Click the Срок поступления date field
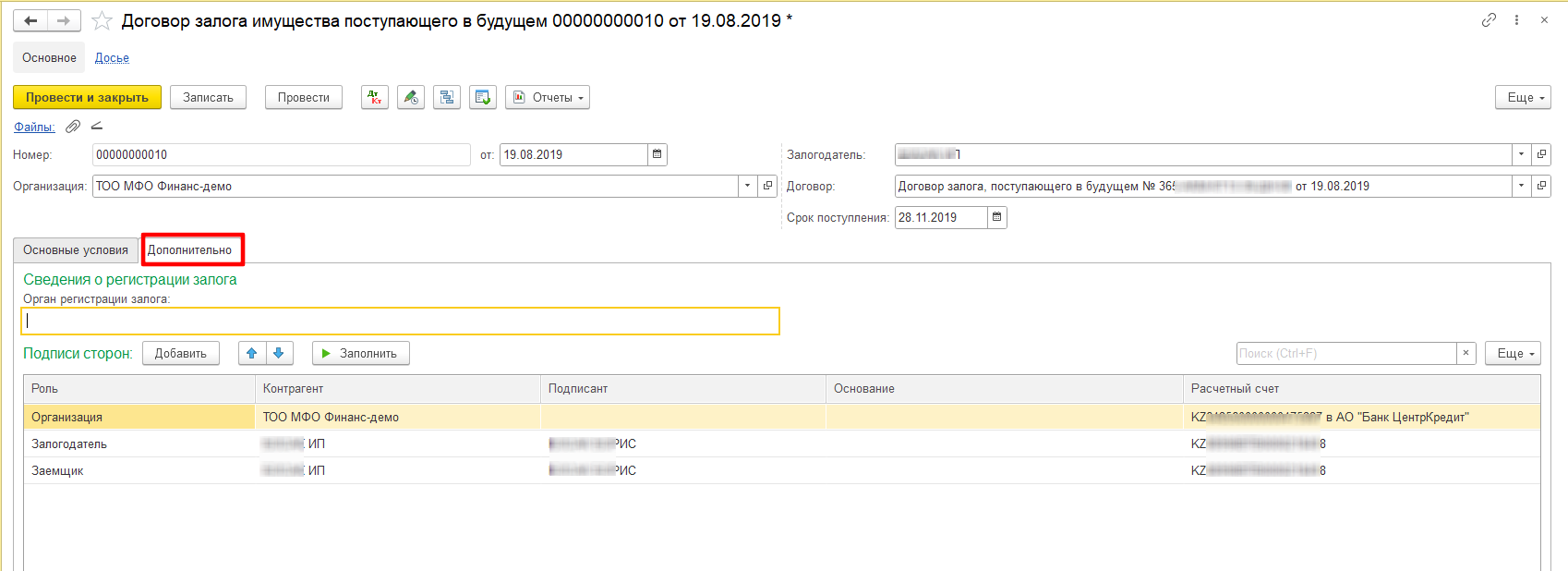Viewport: 1568px width, 571px height. [941, 217]
